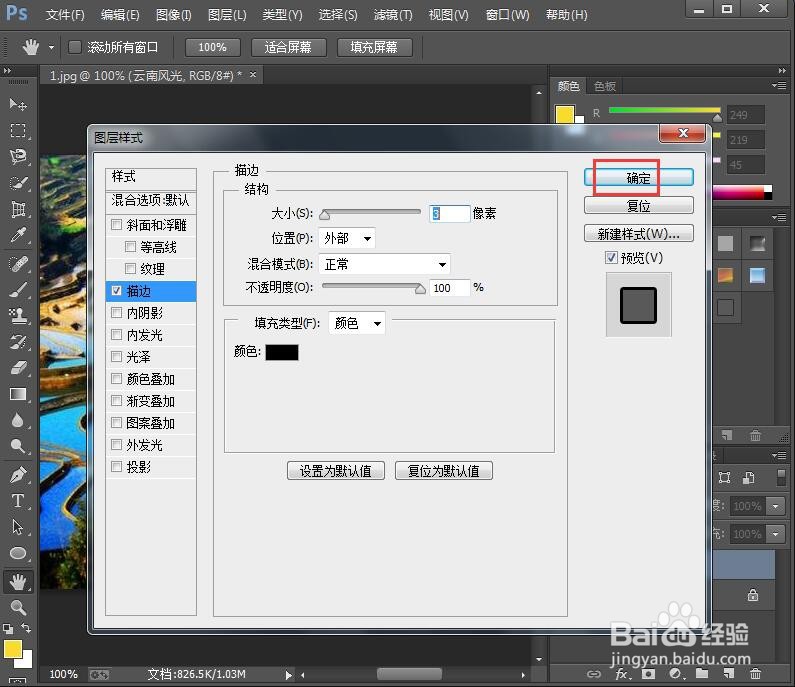795x687 pixels.
Task: Swap foreground and background colors
Action: tap(26, 628)
